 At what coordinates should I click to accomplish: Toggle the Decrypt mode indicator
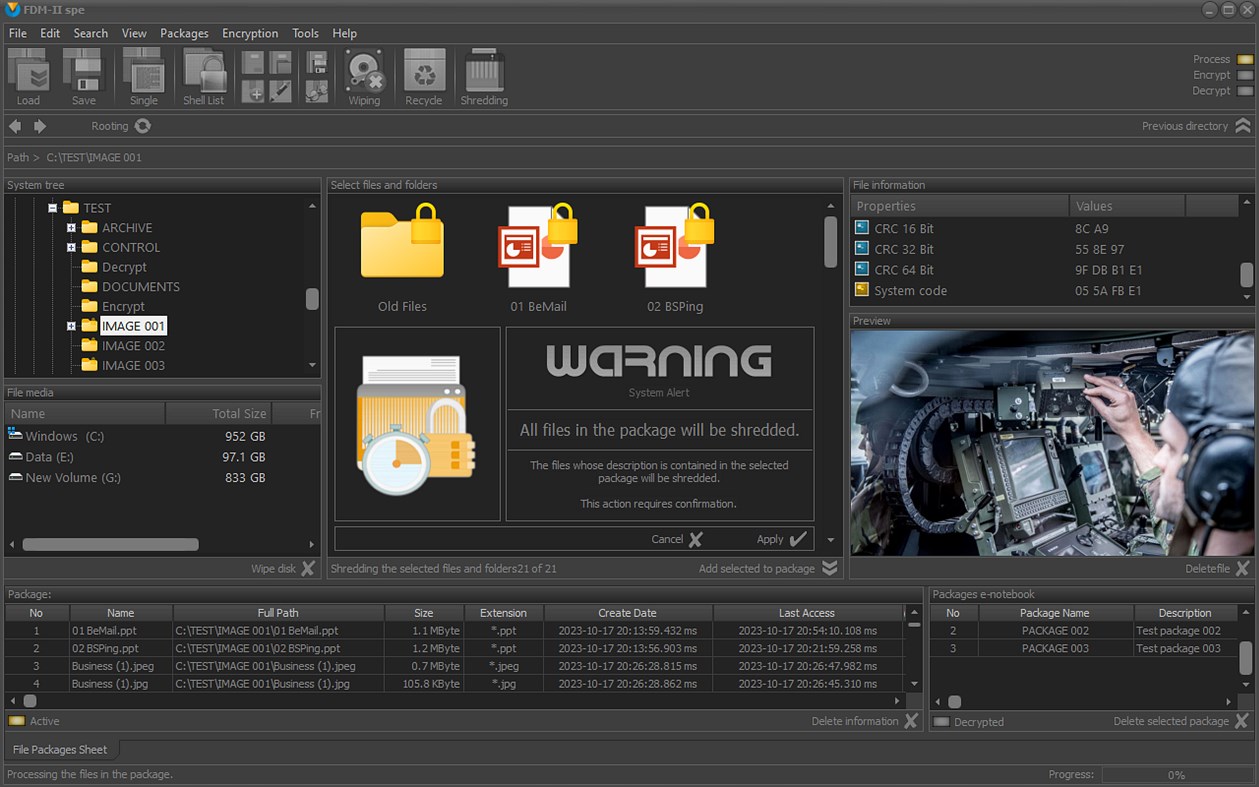pos(1244,91)
